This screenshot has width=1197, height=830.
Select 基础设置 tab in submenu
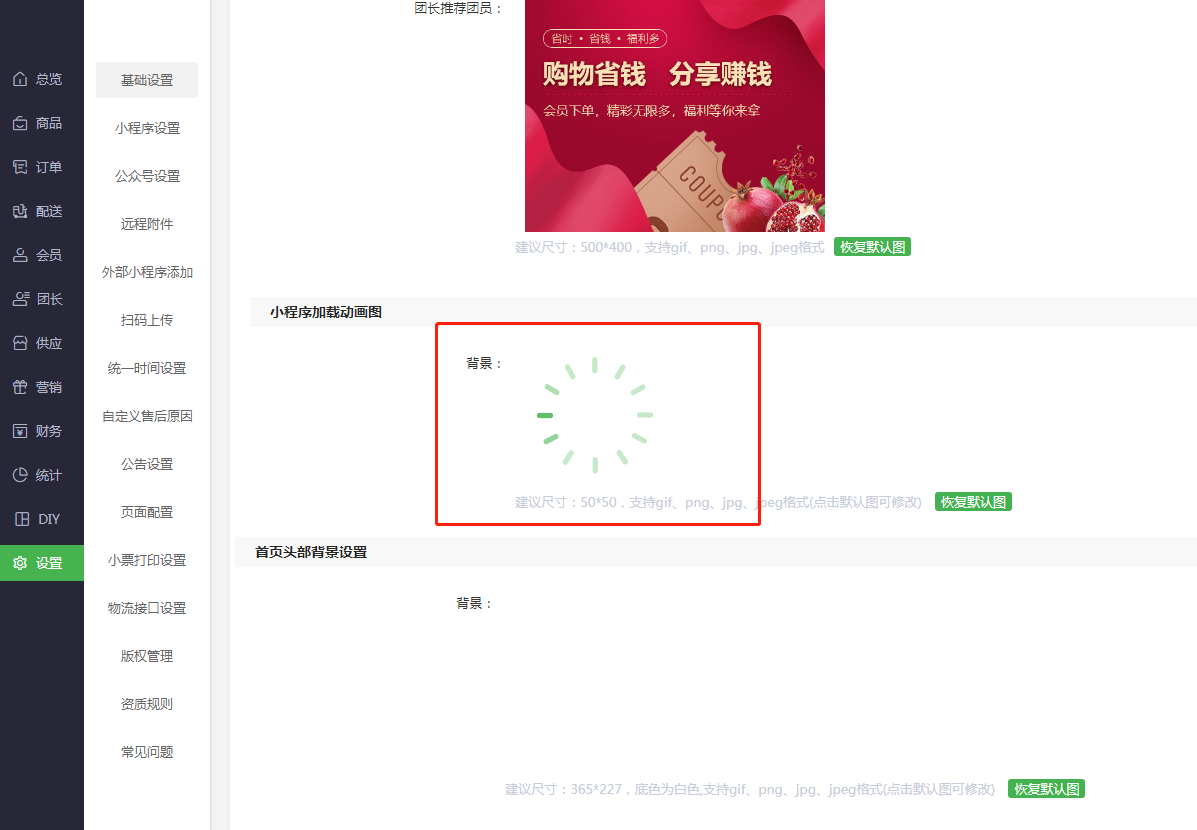147,79
